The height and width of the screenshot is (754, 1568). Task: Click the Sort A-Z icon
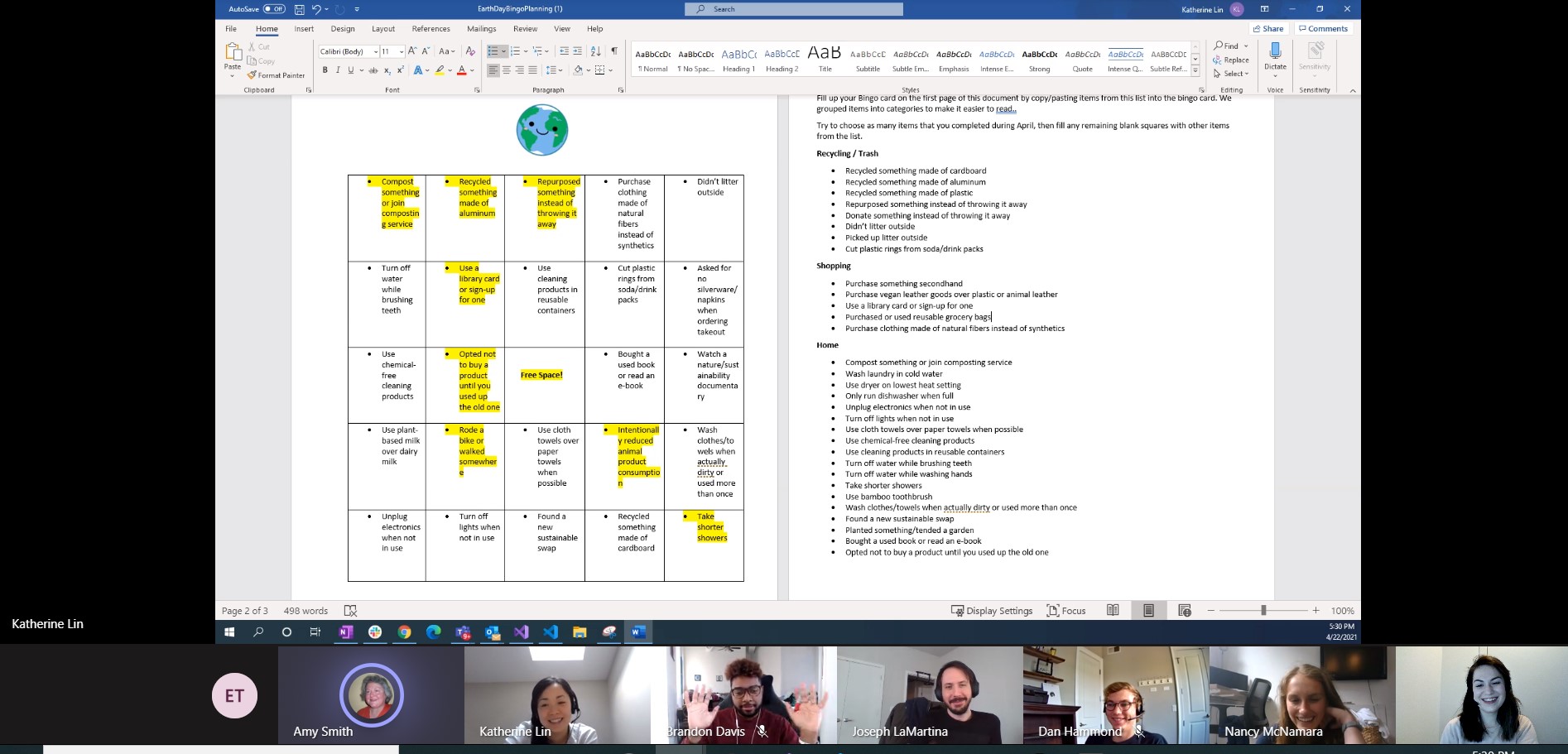[597, 51]
